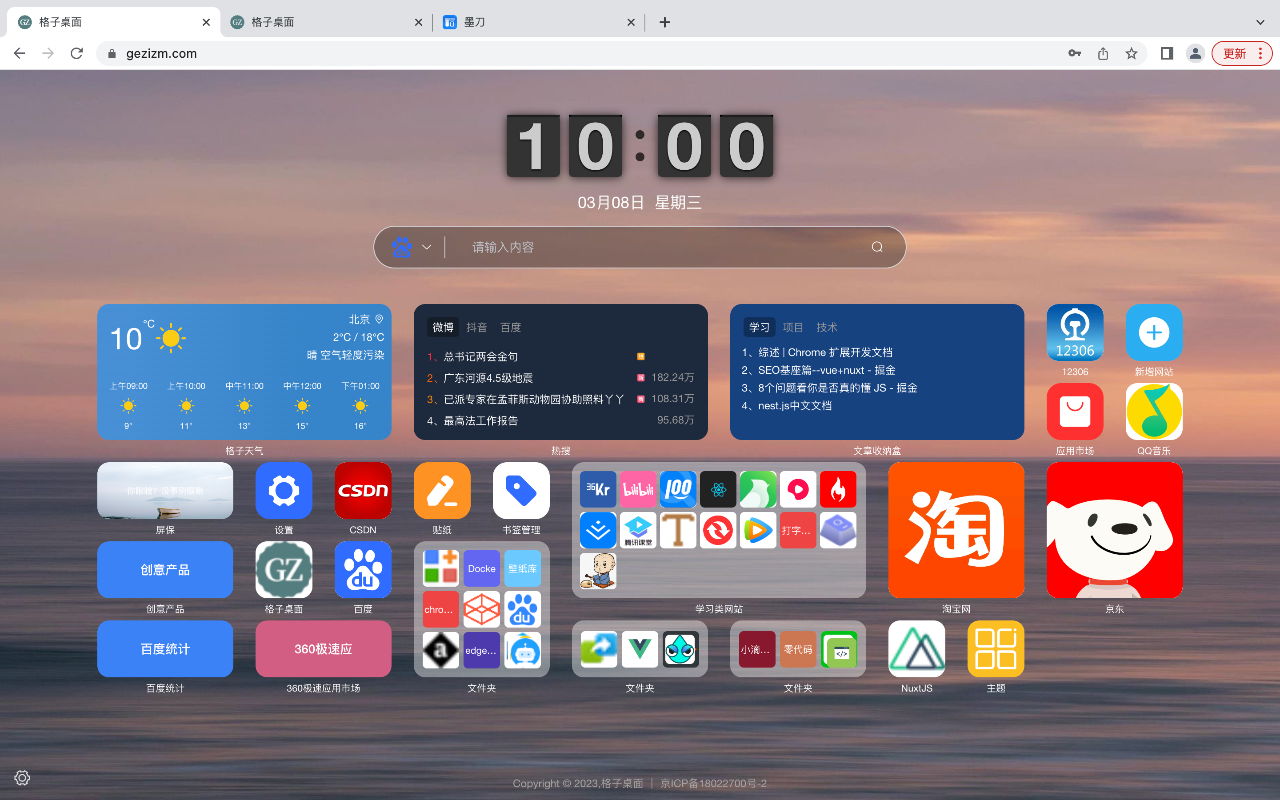The image size is (1280, 800).
Task: Switch hot search source to 百度
Action: pos(510,326)
